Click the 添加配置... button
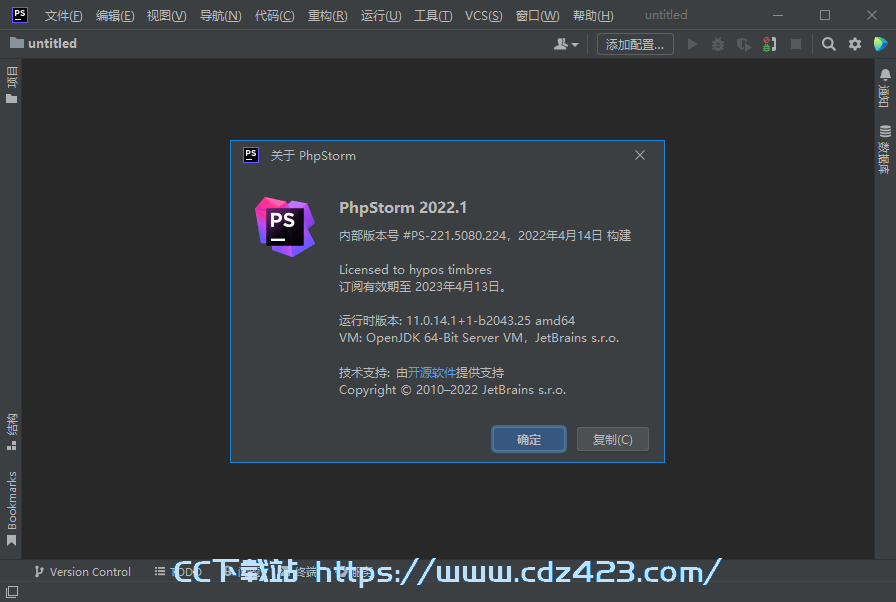This screenshot has height=602, width=896. pyautogui.click(x=635, y=44)
